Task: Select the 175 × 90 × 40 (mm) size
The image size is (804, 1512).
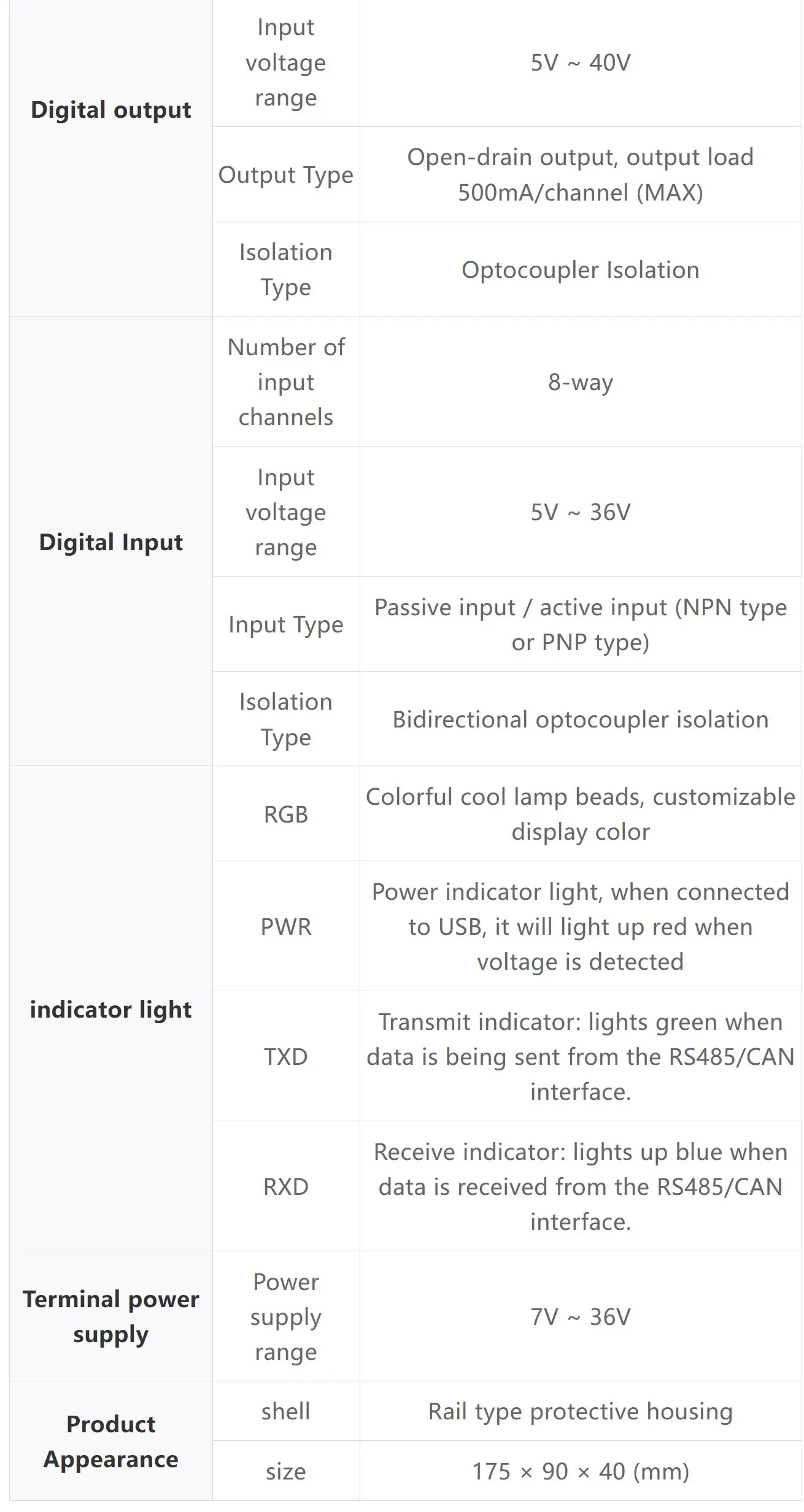Action: point(581,1471)
